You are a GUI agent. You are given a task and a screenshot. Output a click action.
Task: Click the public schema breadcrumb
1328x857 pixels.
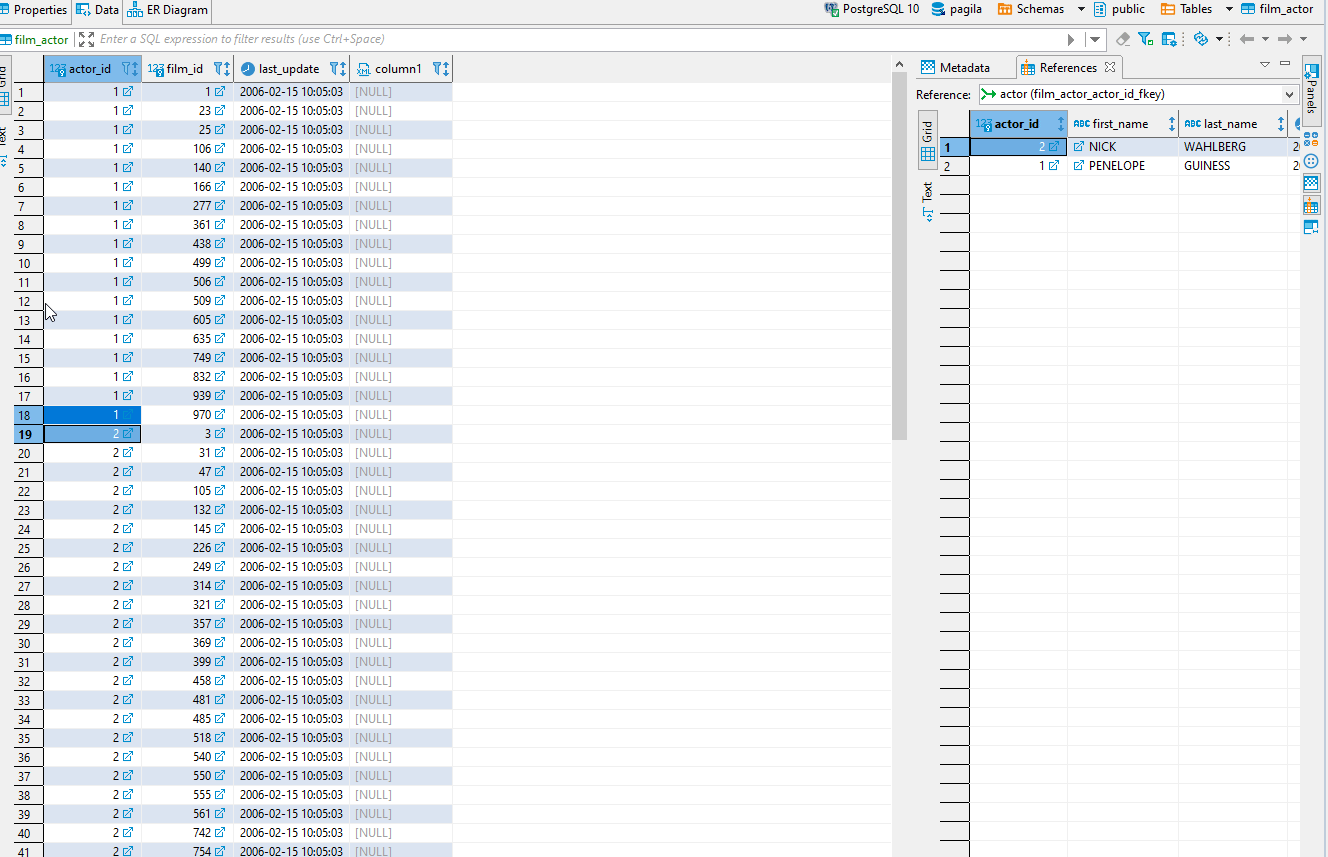tap(1120, 9)
